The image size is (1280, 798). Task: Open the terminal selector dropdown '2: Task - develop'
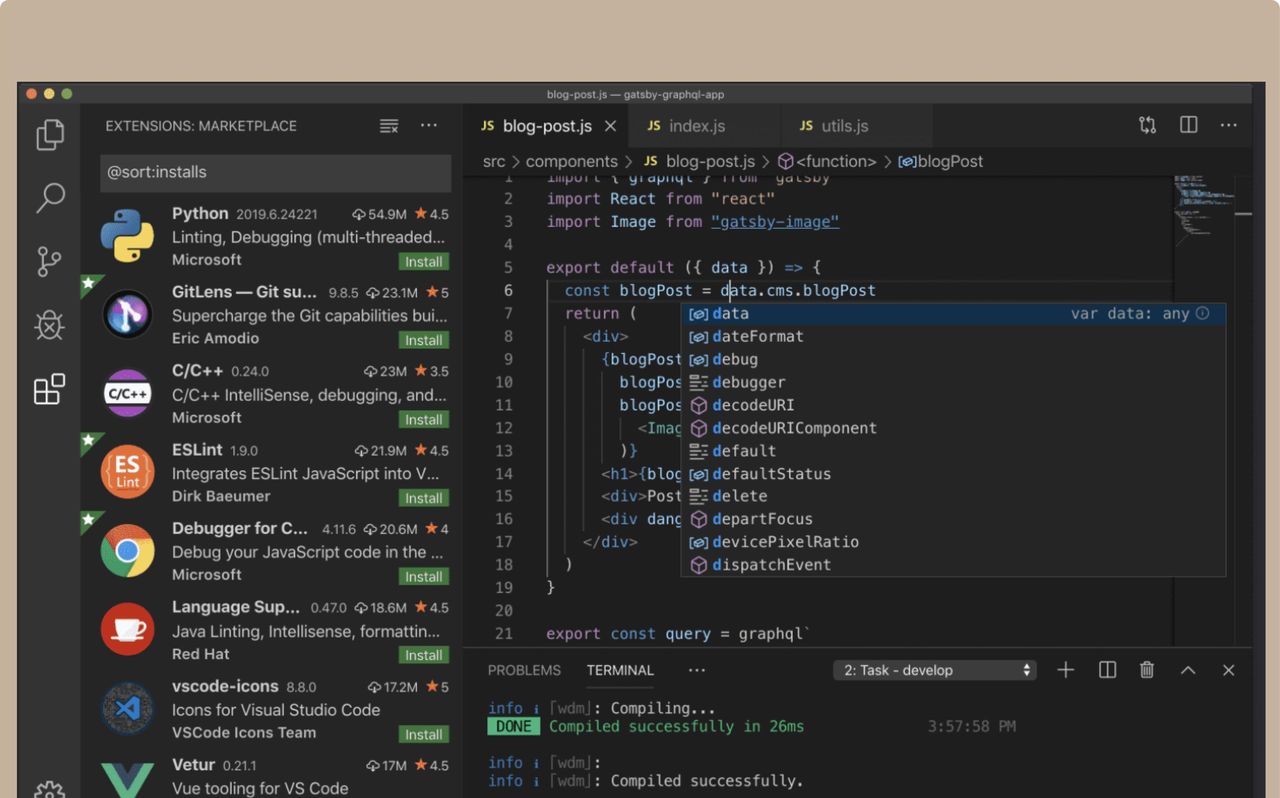click(x=934, y=670)
